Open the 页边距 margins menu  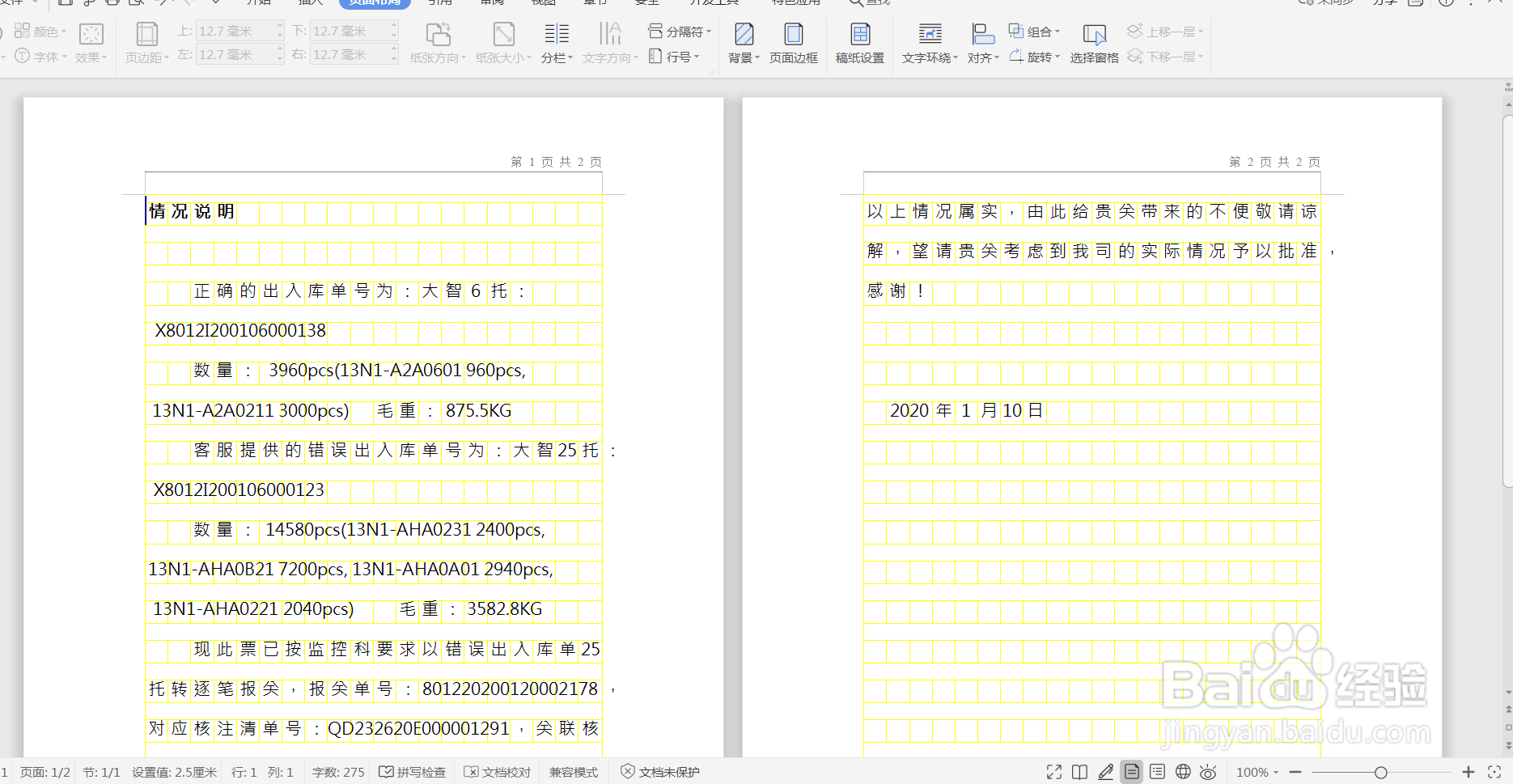tap(146, 42)
